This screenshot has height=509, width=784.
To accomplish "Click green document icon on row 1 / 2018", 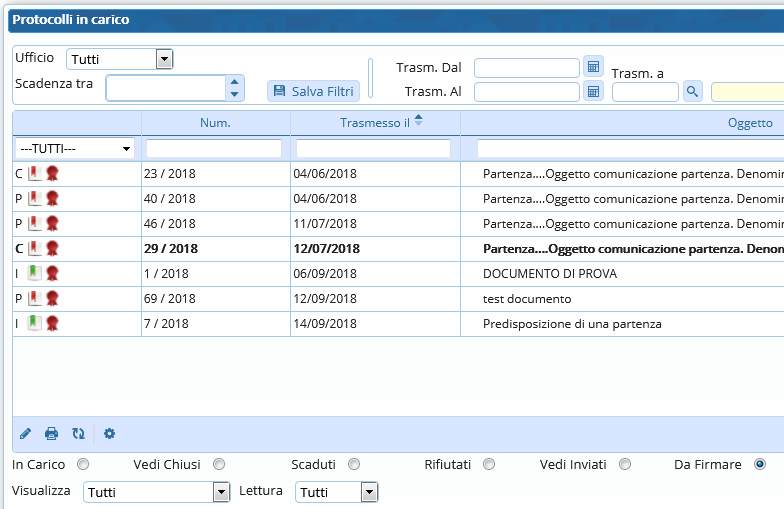I will 35,273.
